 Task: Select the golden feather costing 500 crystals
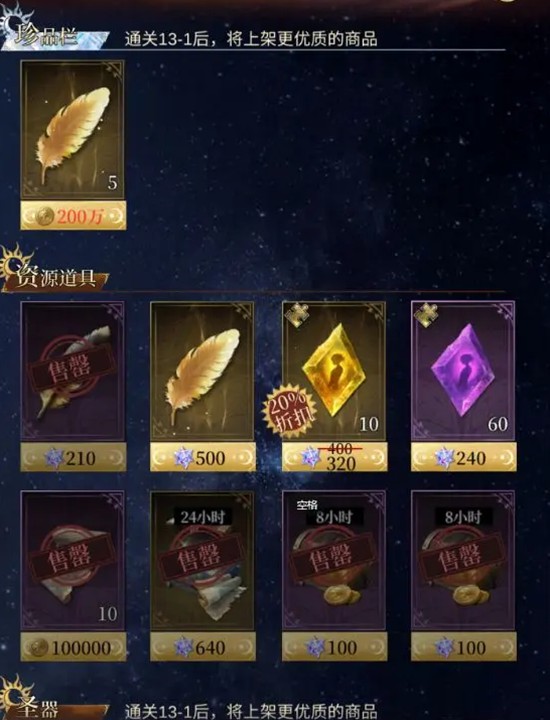202,371
